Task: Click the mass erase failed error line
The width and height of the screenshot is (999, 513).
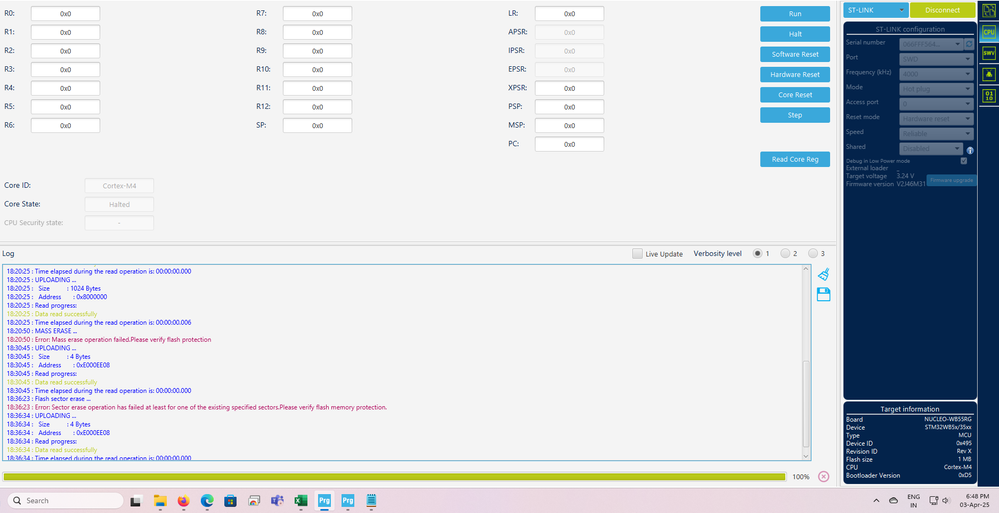Action: tap(109, 340)
